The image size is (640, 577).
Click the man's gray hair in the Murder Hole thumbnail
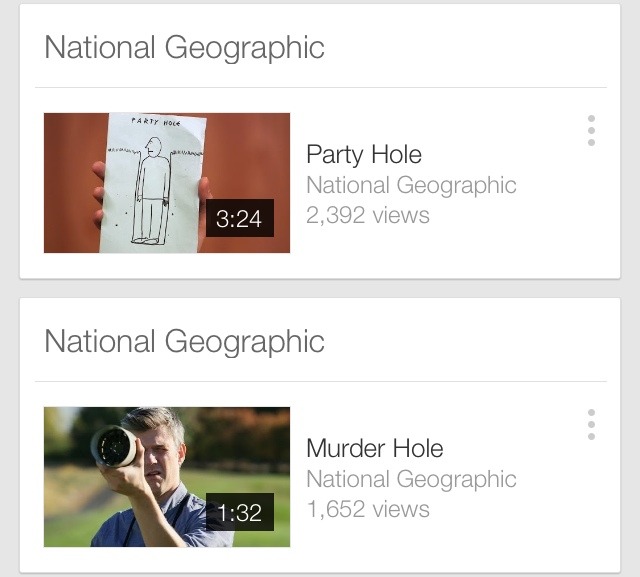click(x=157, y=422)
